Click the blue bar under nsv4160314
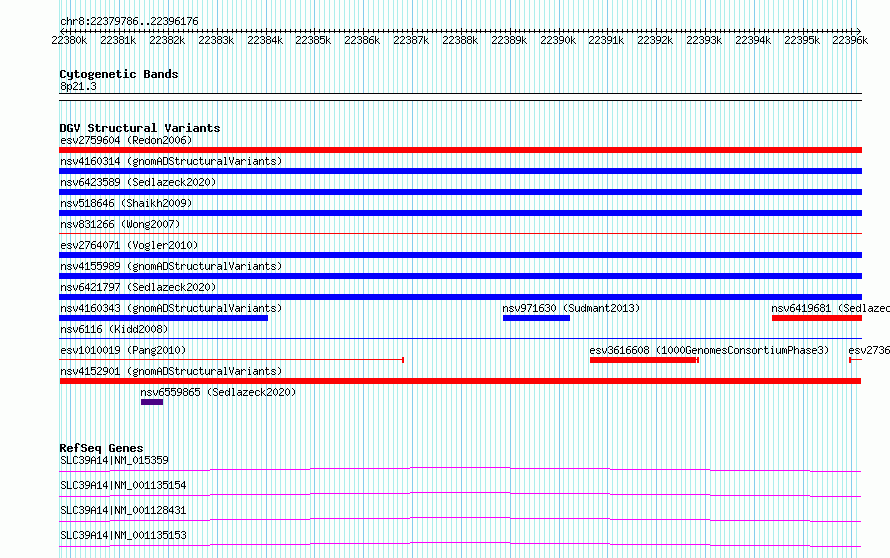Screen dimensions: 890x558 click(x=460, y=171)
